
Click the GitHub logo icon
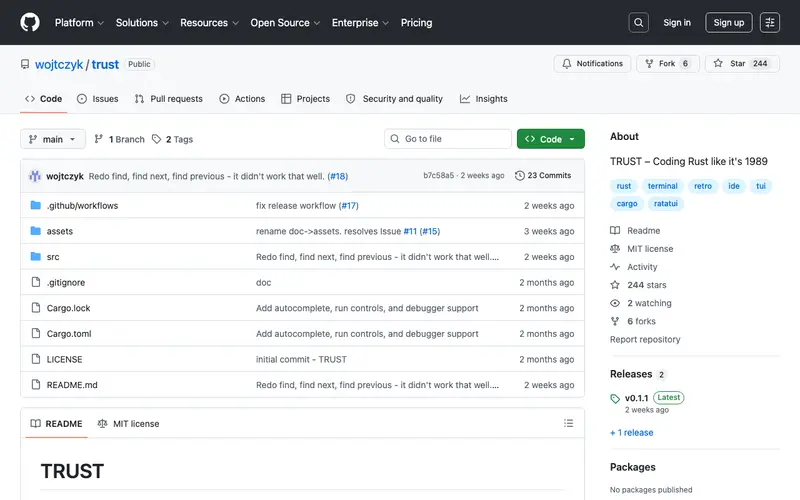(30, 22)
